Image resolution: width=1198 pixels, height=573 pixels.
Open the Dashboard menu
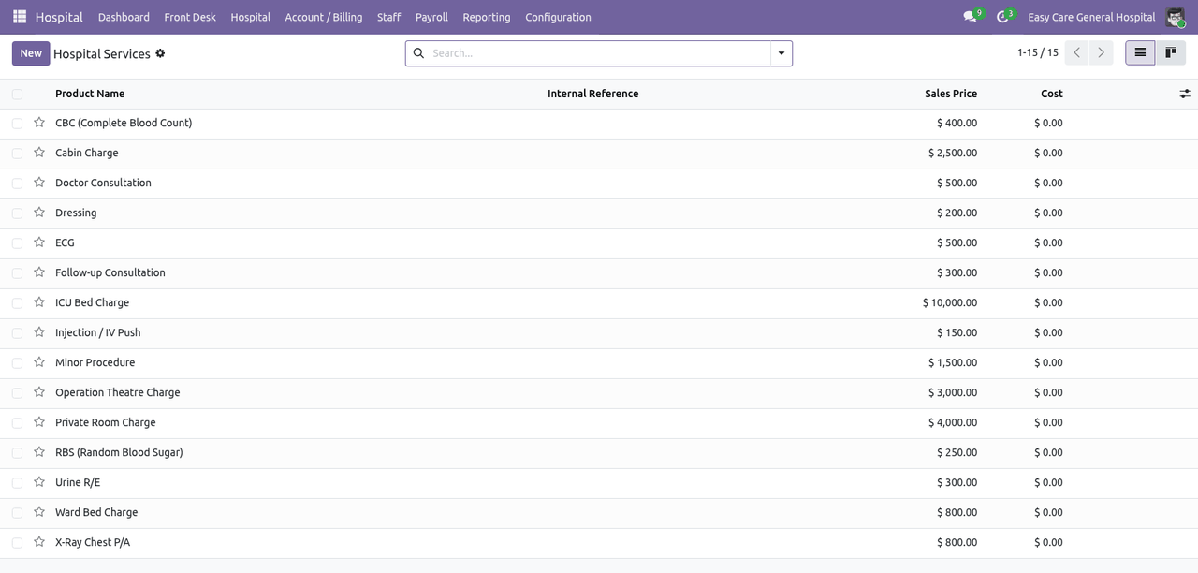pyautogui.click(x=124, y=17)
